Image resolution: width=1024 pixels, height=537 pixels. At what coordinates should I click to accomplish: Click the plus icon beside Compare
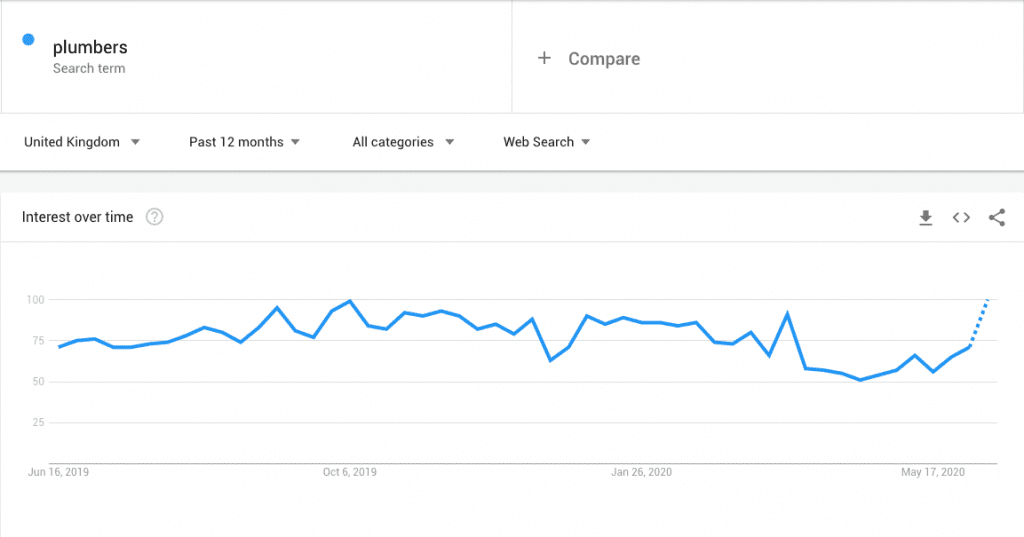pos(544,58)
